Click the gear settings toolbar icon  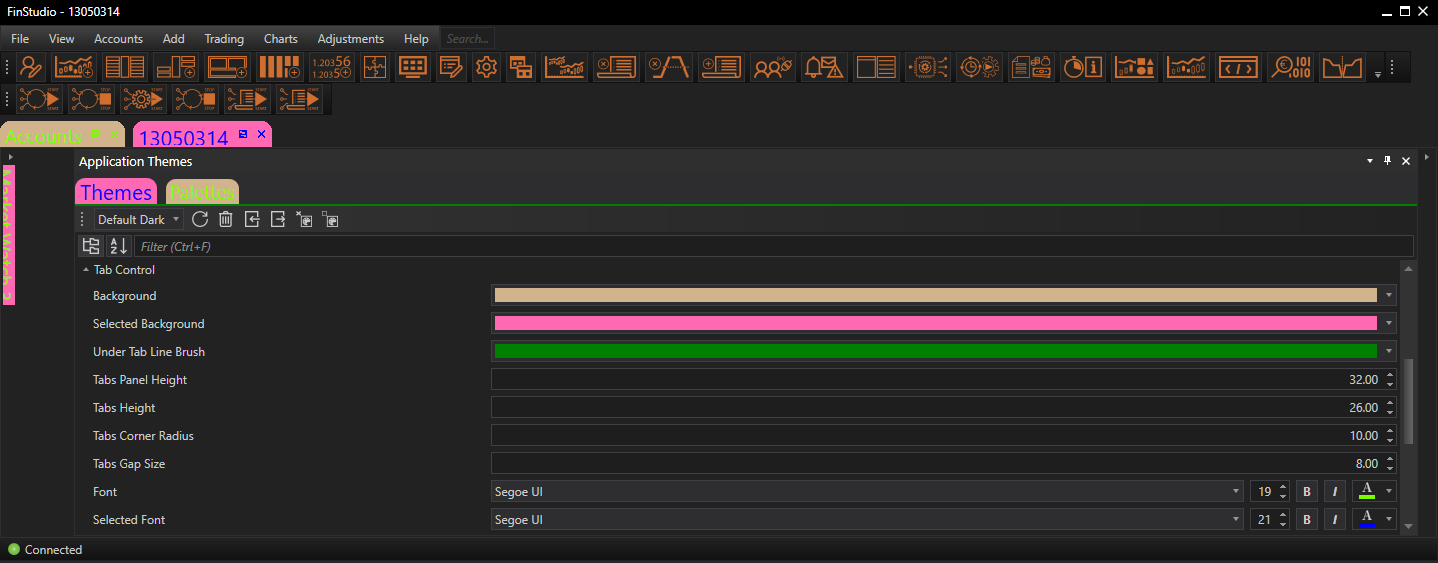pyautogui.click(x=486, y=67)
